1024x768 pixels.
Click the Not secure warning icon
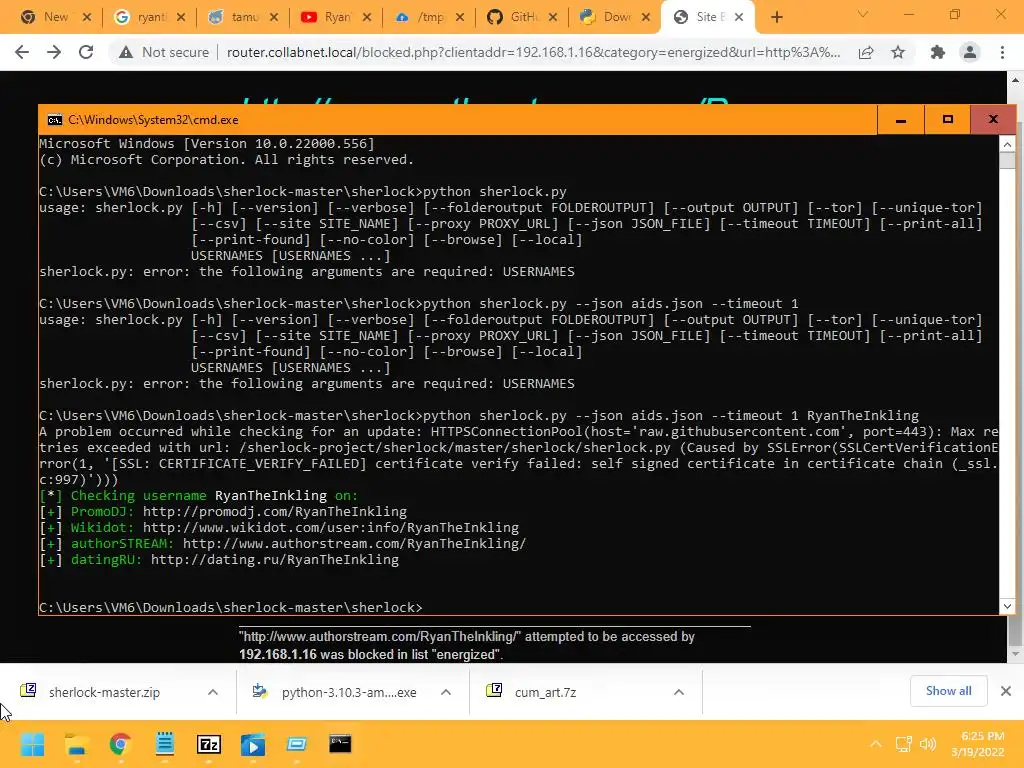[x=125, y=52]
